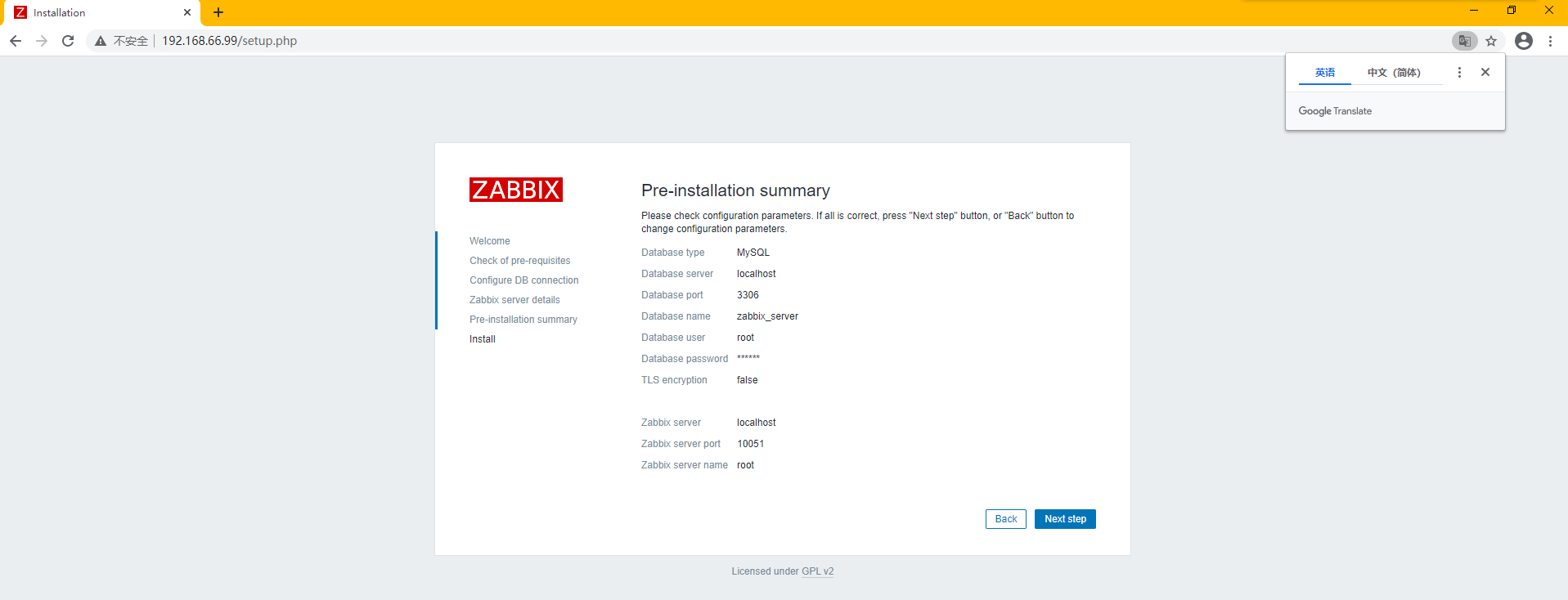The image size is (1568, 600).
Task: Close the Installation tab
Action: tap(187, 12)
